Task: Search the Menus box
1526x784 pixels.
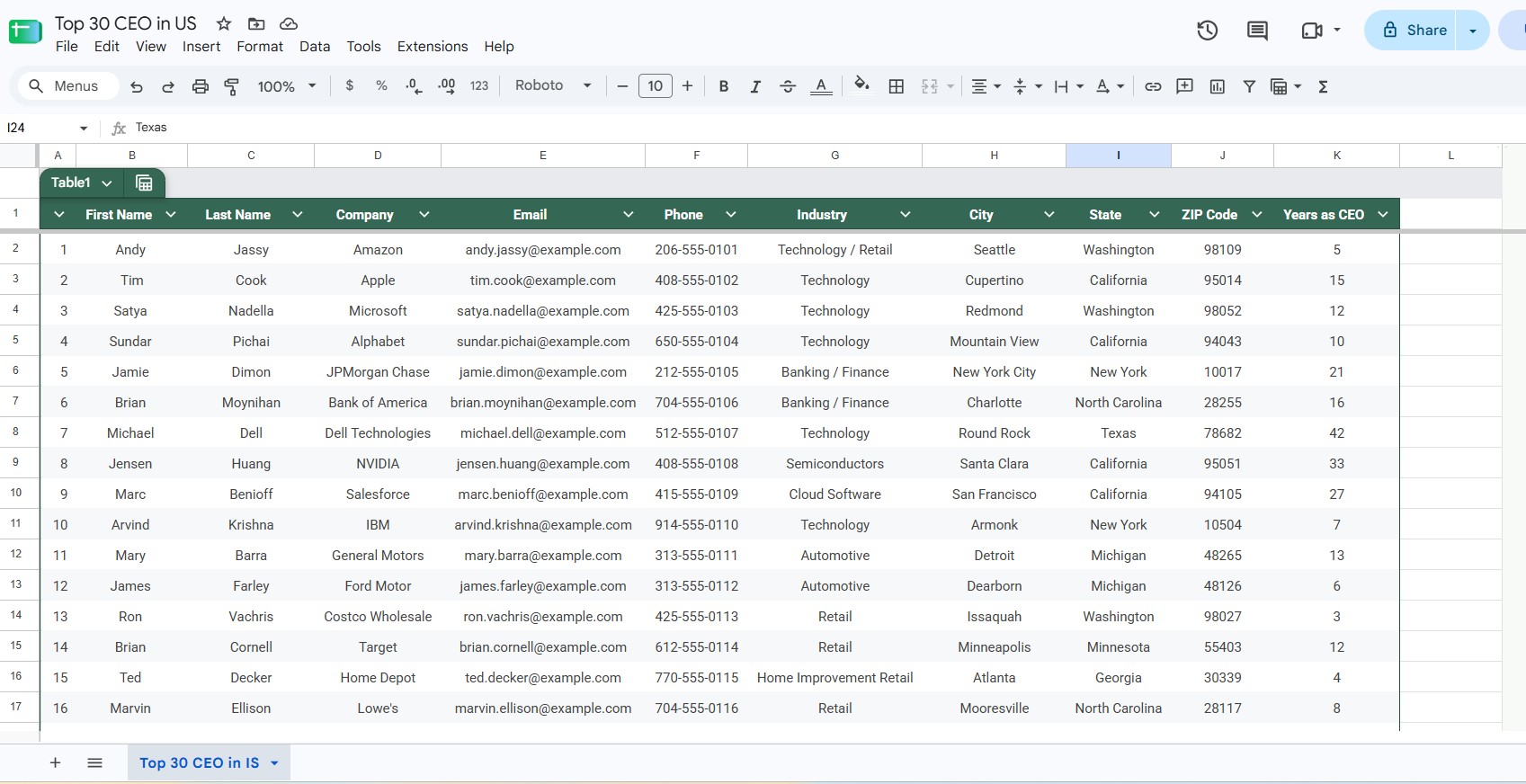Action: (68, 86)
